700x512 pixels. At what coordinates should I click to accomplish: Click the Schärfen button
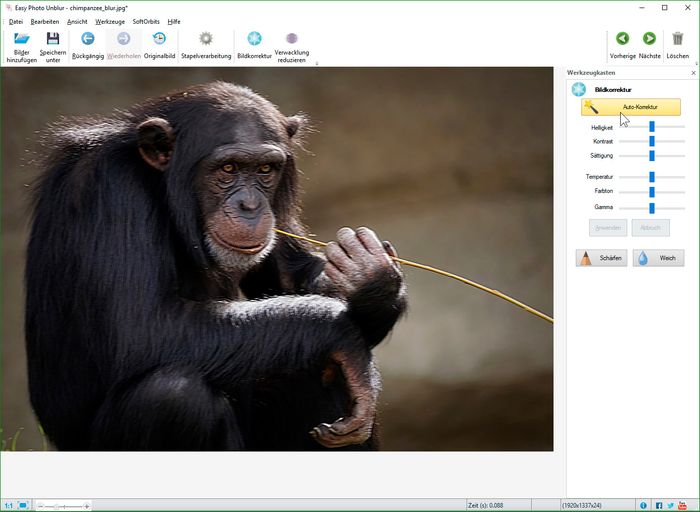point(601,258)
